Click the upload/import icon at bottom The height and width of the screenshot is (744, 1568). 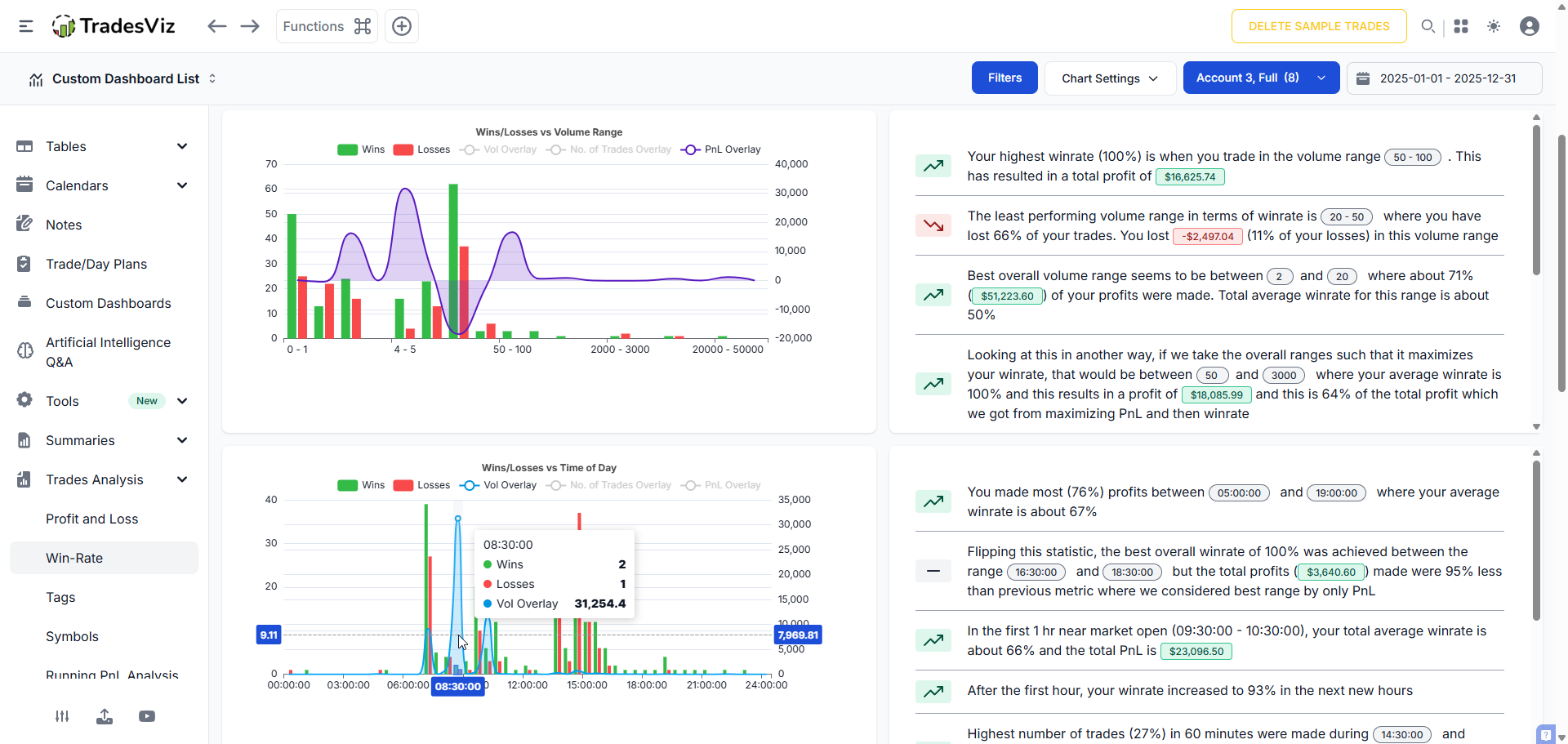(x=105, y=716)
